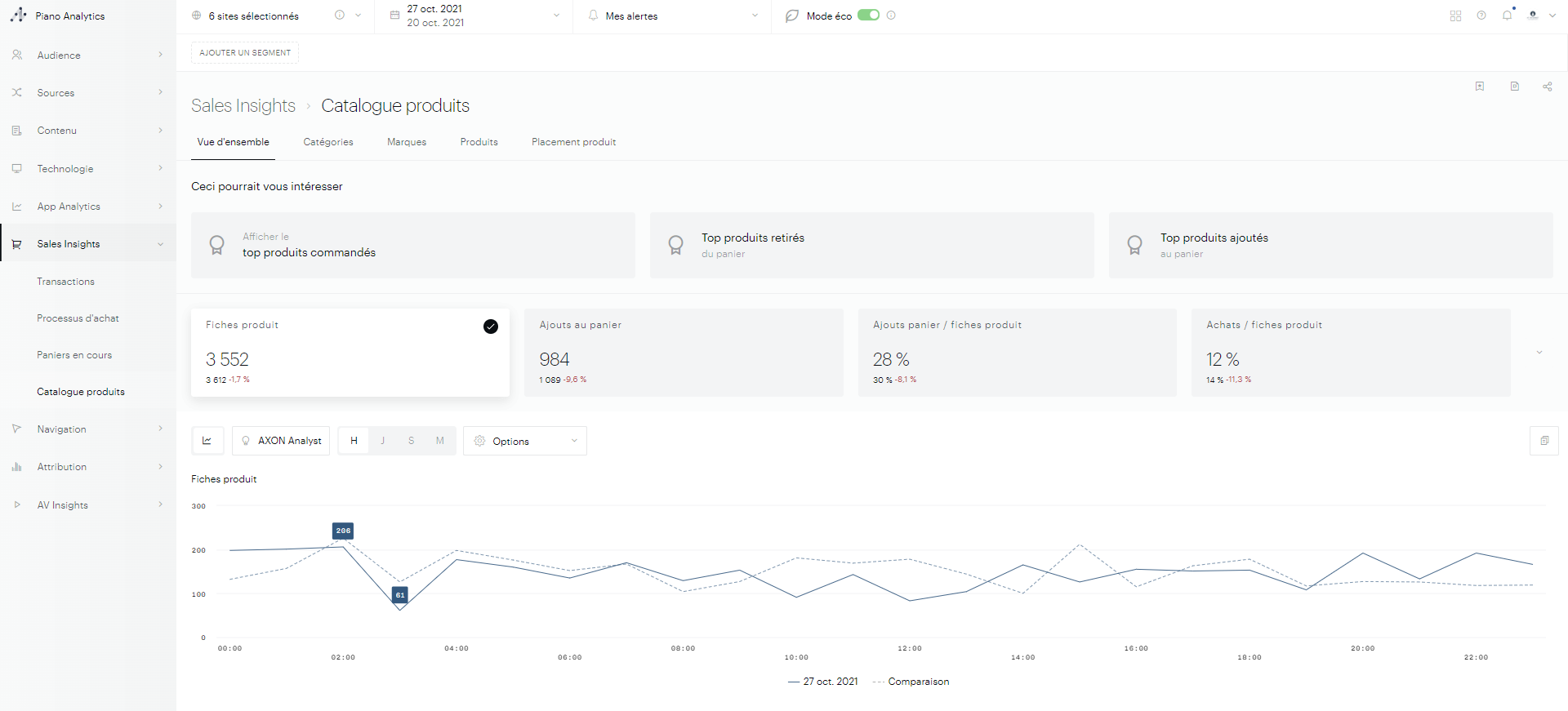Open the export document icon

(x=1514, y=87)
